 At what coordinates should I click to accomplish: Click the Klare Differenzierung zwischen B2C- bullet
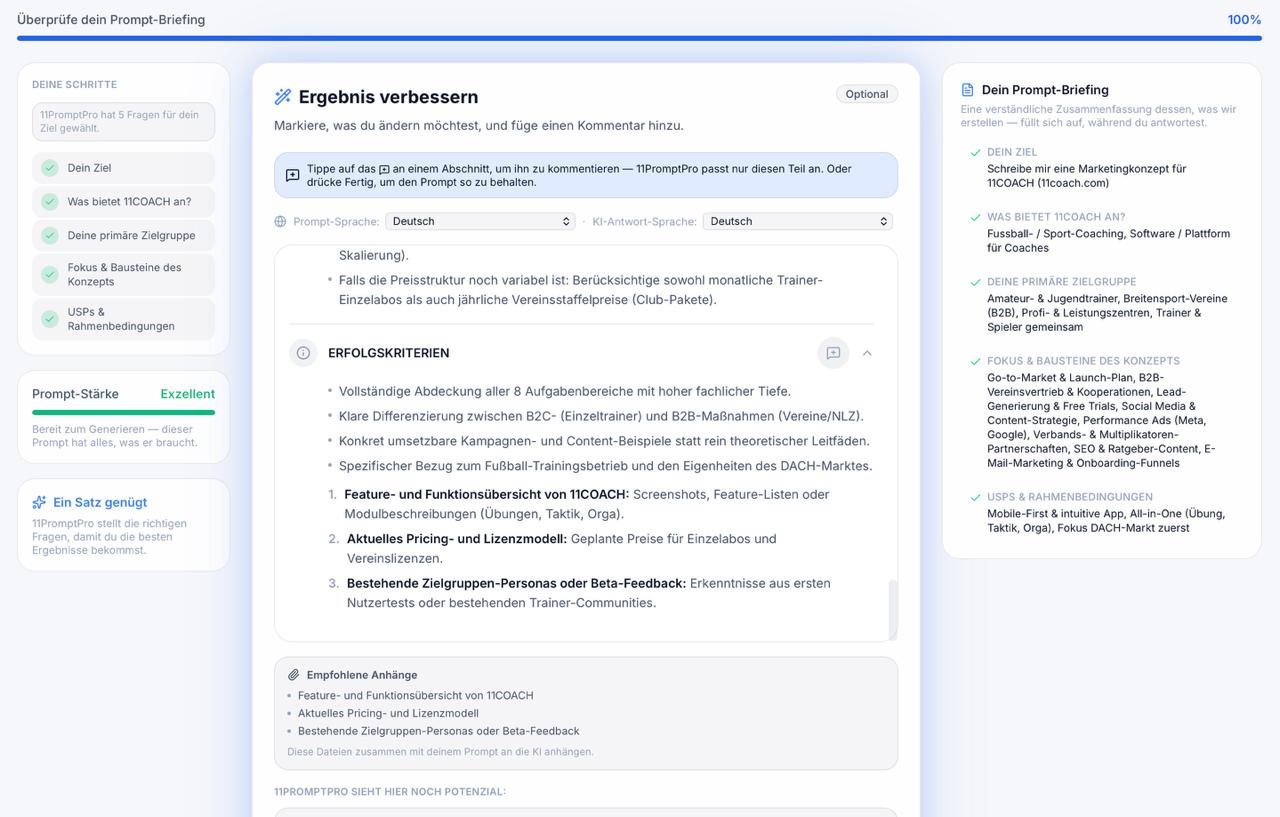(x=601, y=416)
